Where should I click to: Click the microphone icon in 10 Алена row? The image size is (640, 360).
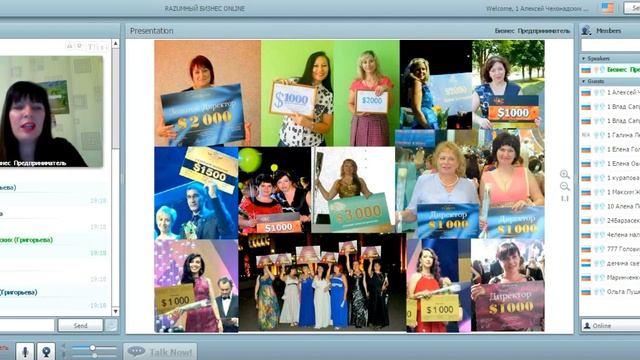click(x=596, y=207)
